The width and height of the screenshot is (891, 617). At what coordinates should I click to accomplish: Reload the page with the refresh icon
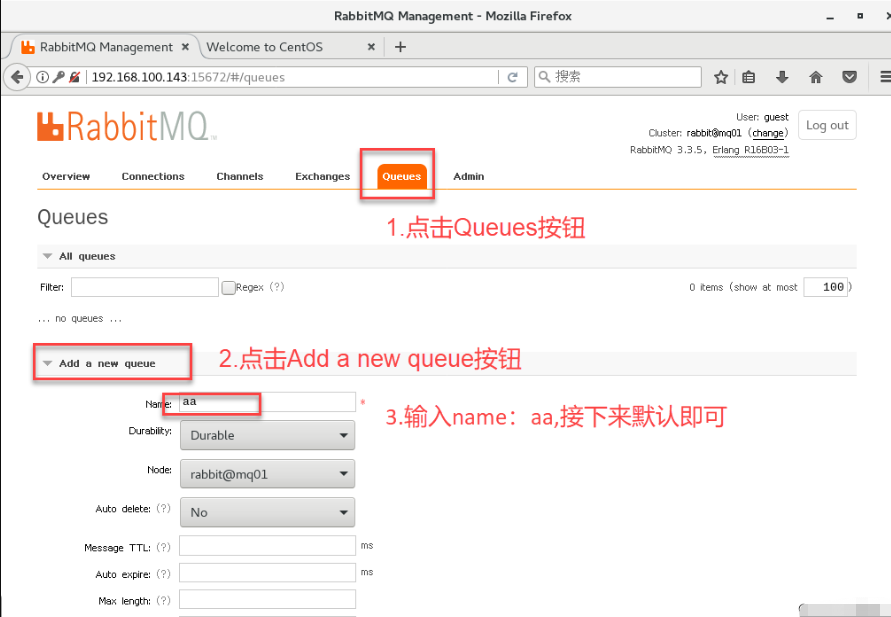[513, 77]
